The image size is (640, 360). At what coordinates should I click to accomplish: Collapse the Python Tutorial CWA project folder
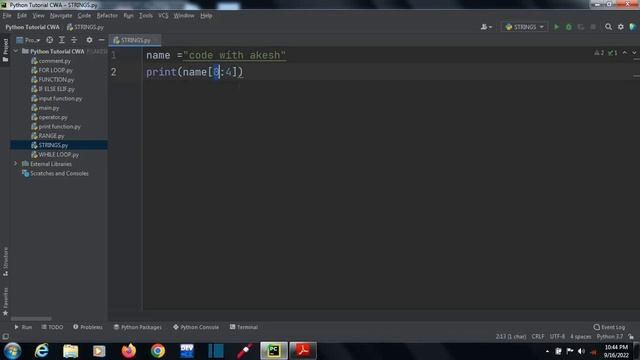click(x=16, y=51)
